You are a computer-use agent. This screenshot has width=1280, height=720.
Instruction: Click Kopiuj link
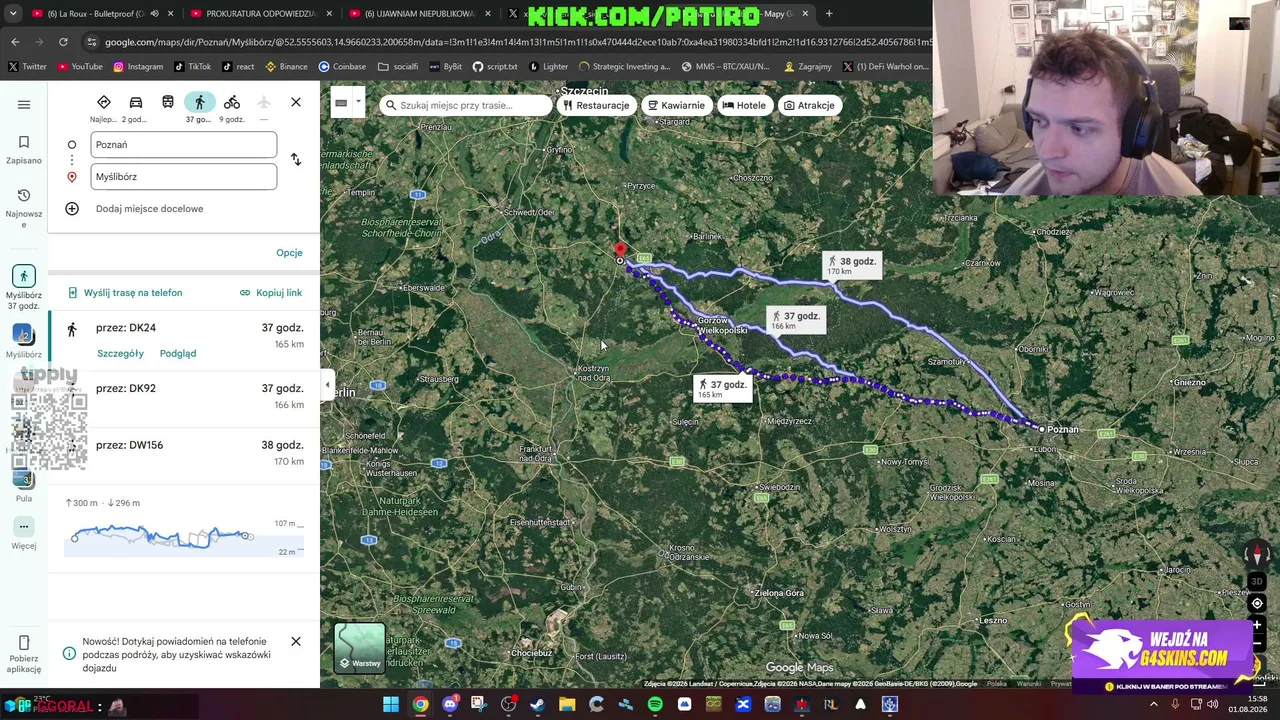click(271, 293)
